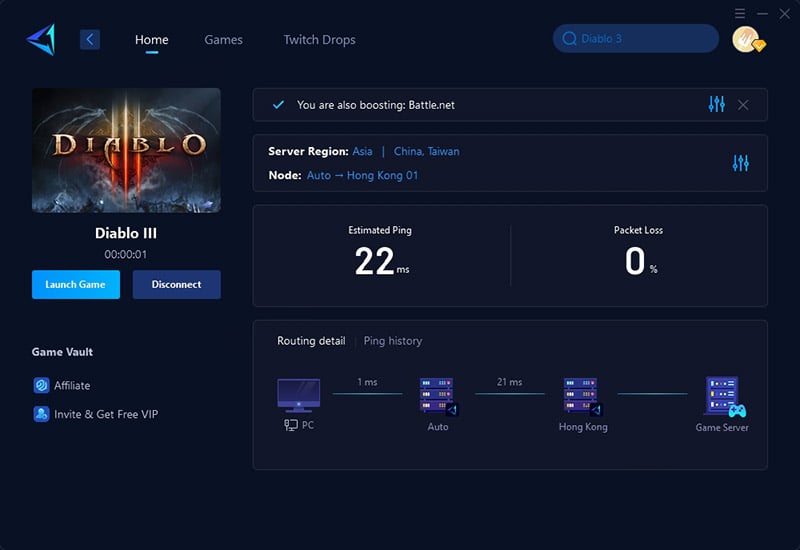Dismiss the Battle.net boosting notice
Viewport: 800px width, 550px height.
point(743,105)
